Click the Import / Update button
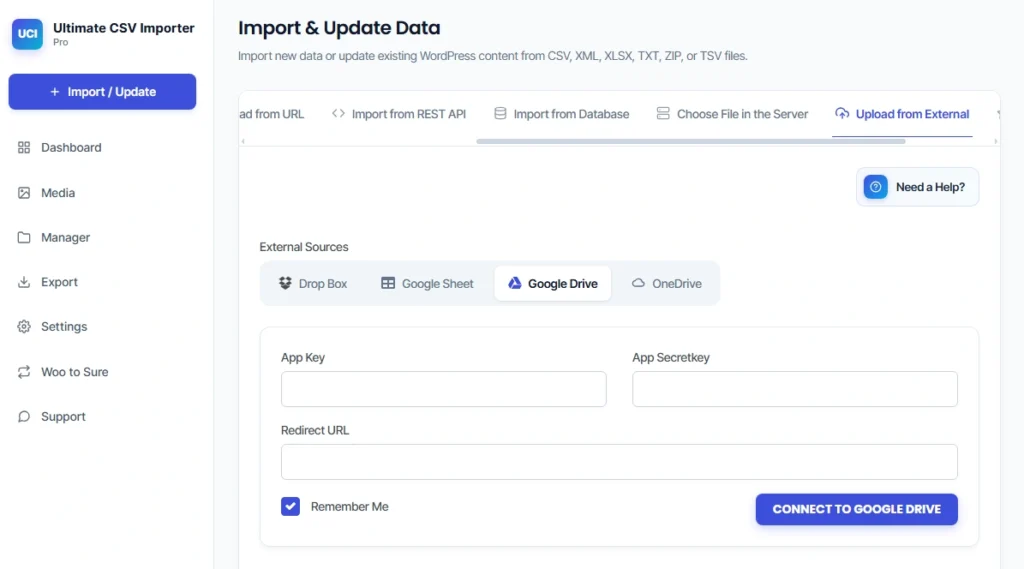Screen dimensions: 1024x569 (x=103, y=91)
